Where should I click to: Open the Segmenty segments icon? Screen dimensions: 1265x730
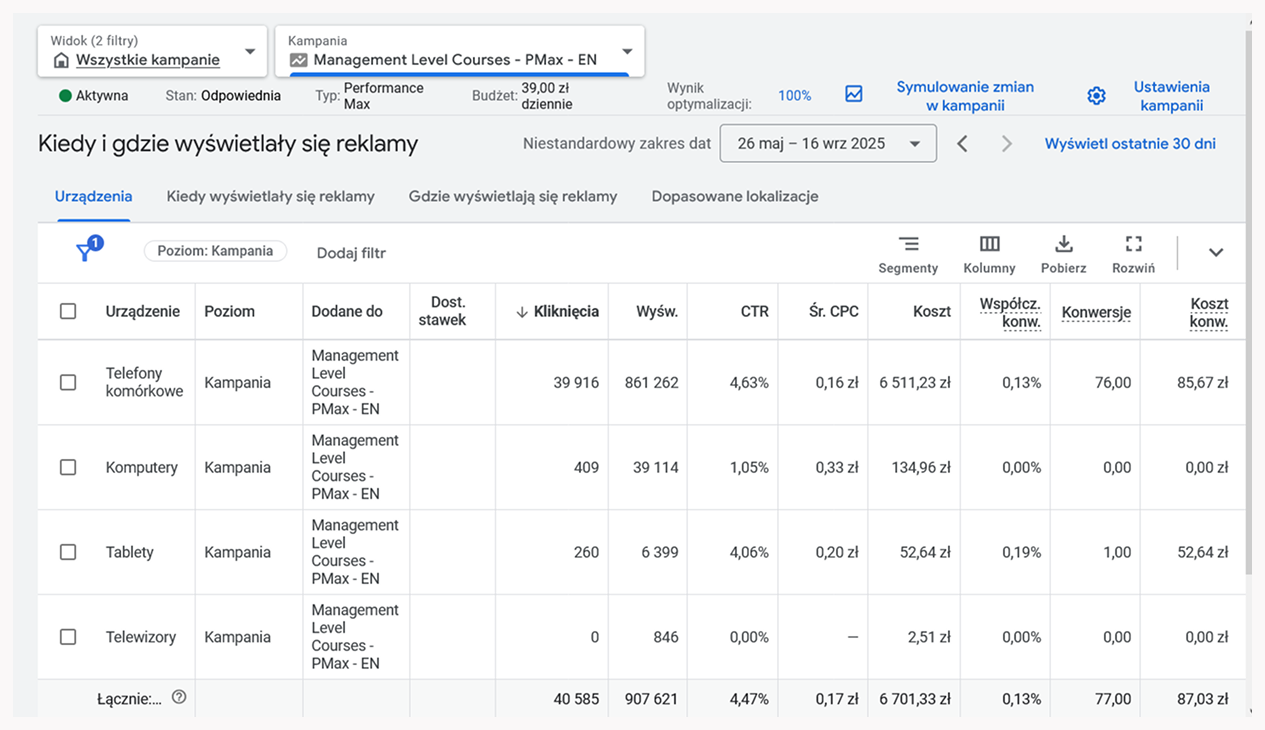pyautogui.click(x=908, y=244)
